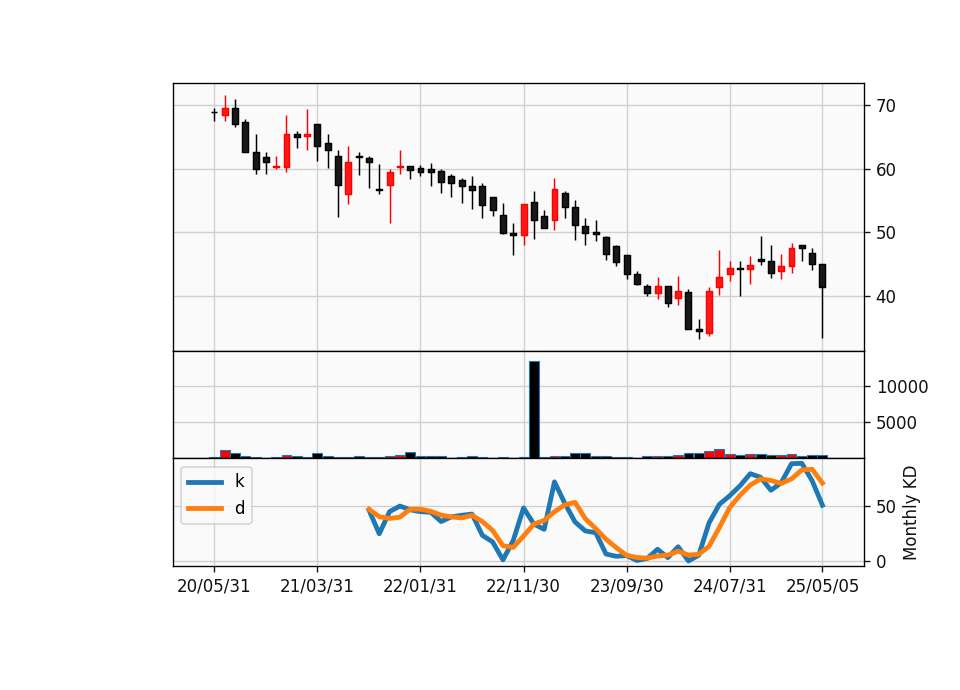This screenshot has height=690, width=960.
Task: Click the x-axis date label 23/09/30
Action: [626, 586]
